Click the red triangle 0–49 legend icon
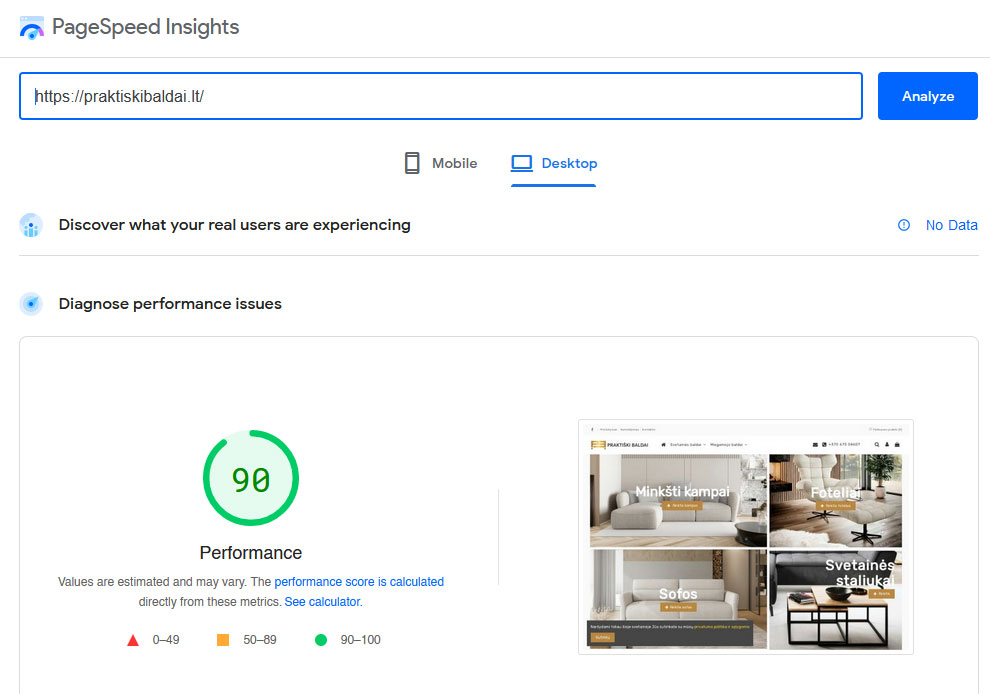 click(x=133, y=640)
